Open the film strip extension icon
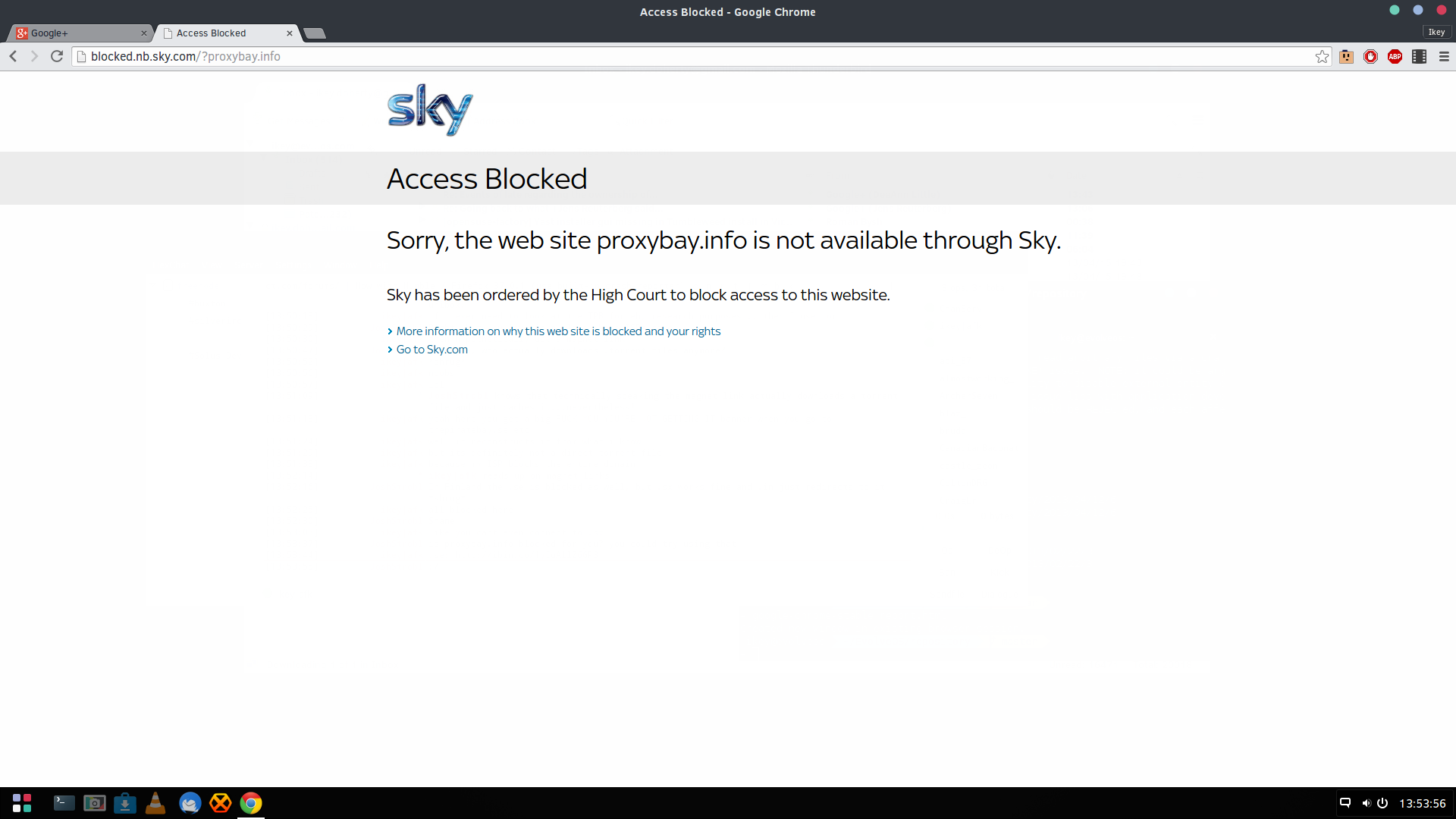The image size is (1456, 819). pyautogui.click(x=1419, y=57)
